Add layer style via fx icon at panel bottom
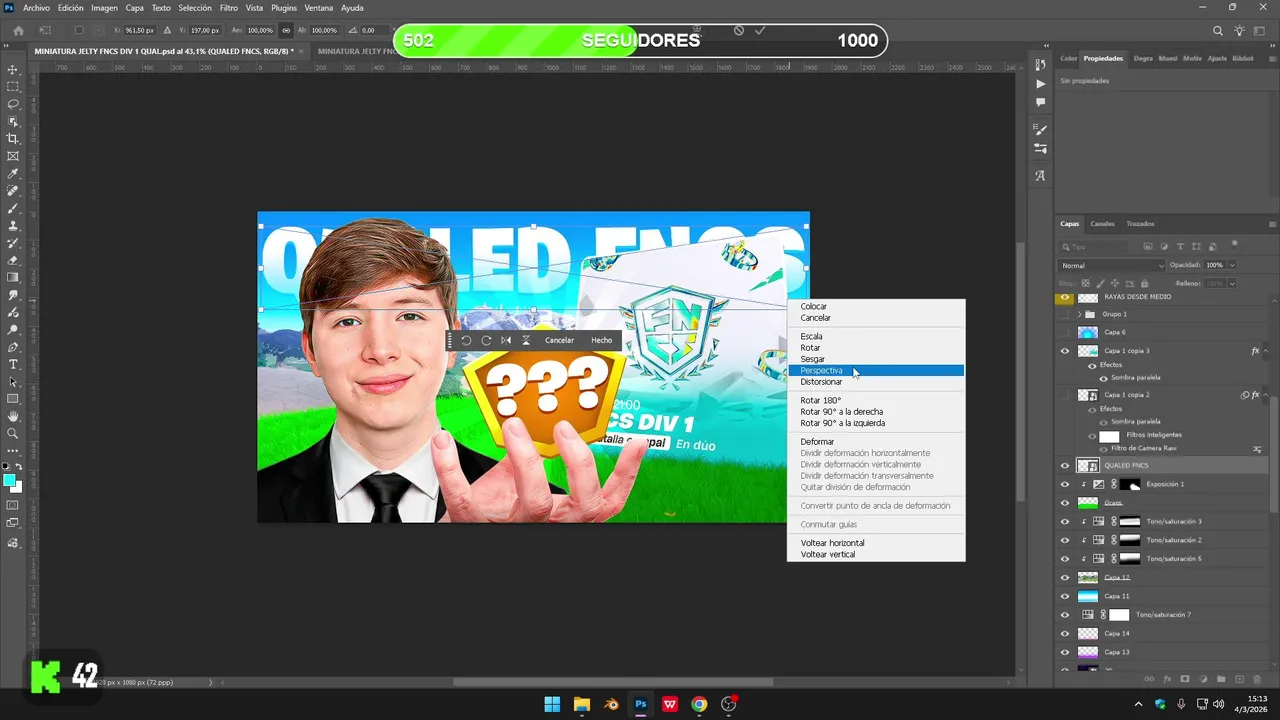This screenshot has width=1280, height=720. coord(1167,679)
